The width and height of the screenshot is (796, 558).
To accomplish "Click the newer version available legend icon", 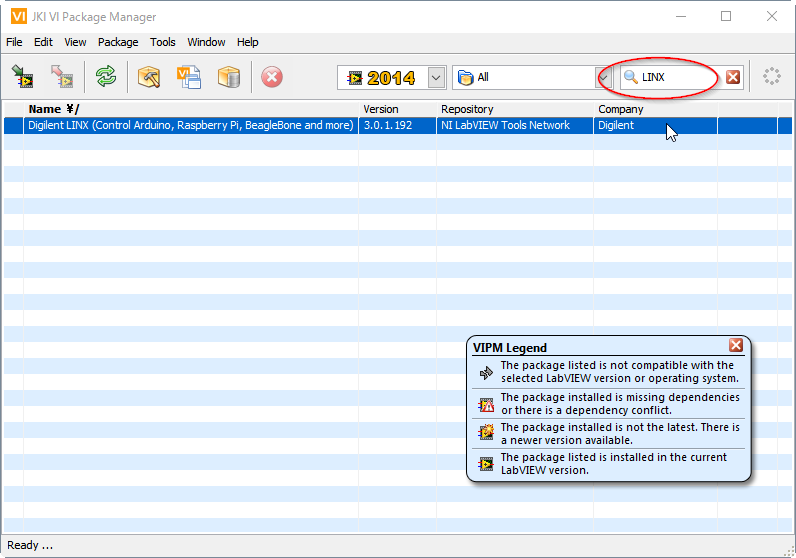I will (486, 432).
